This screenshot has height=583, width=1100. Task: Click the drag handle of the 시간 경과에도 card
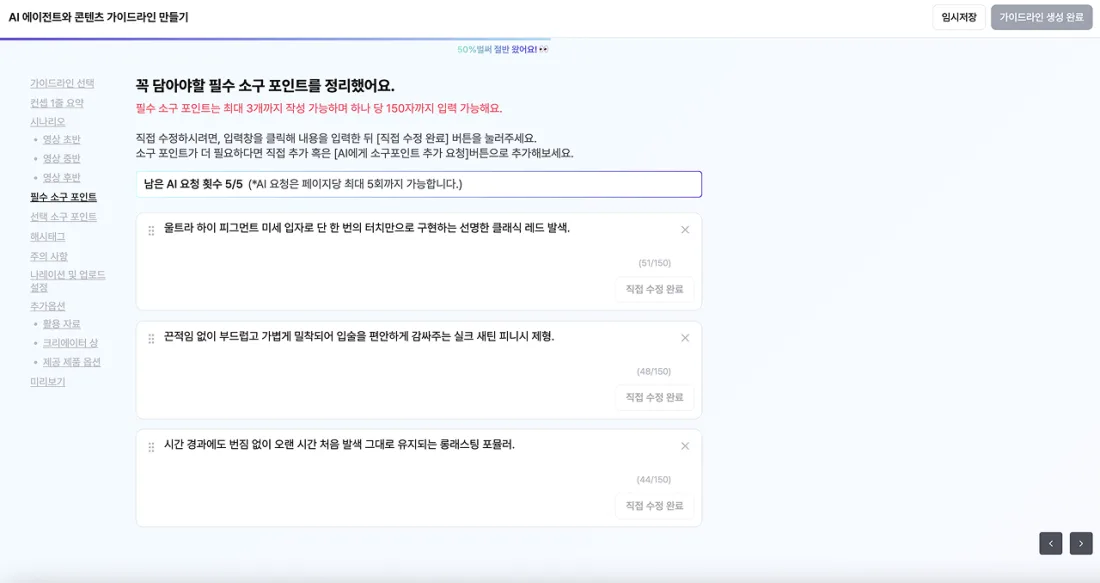[151, 447]
